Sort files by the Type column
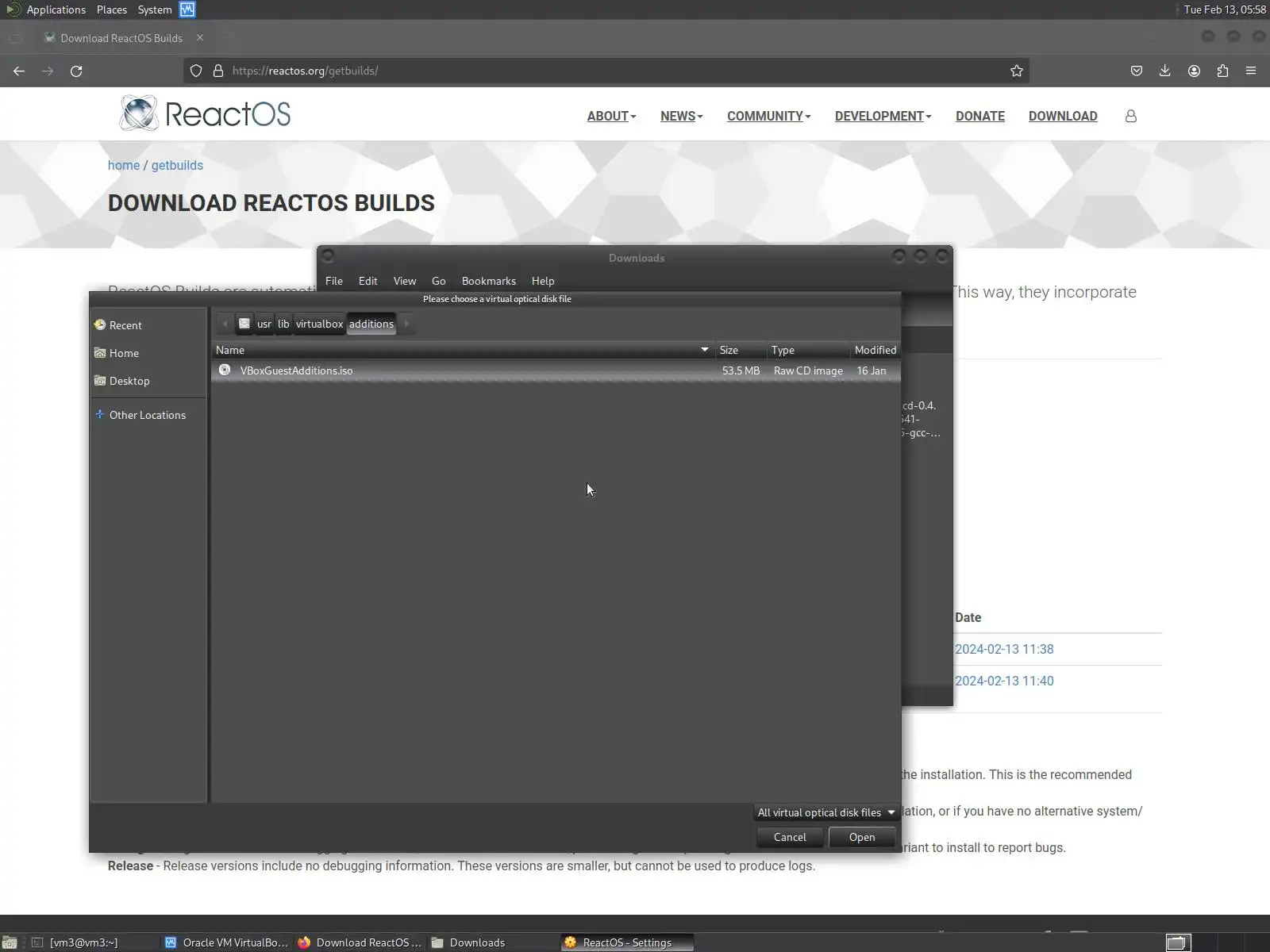The height and width of the screenshot is (952, 1270). [x=808, y=350]
